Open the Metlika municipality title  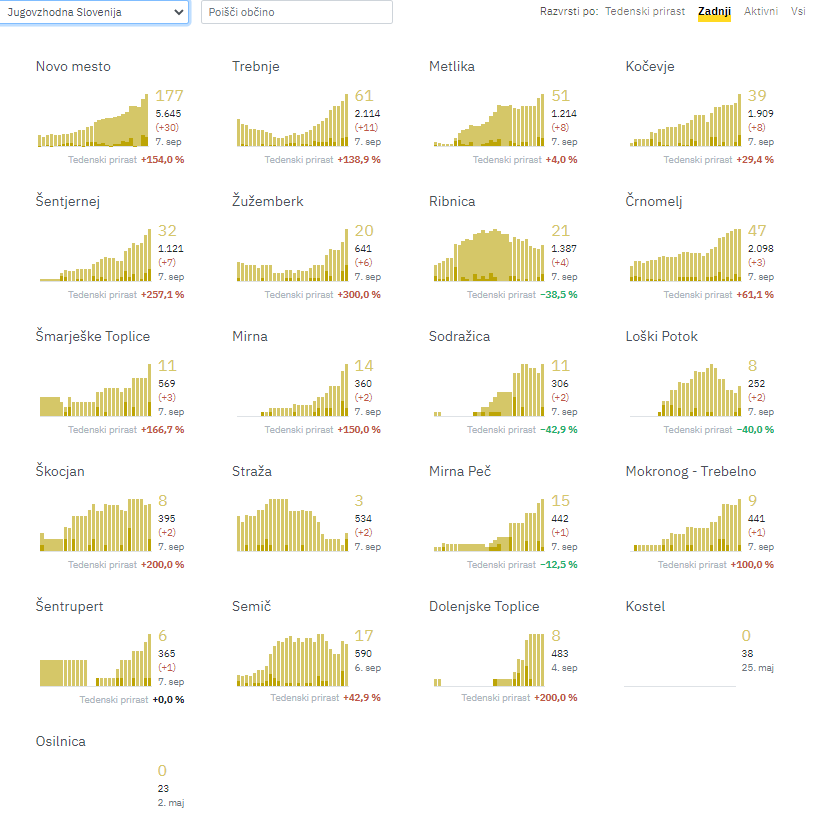pos(452,66)
